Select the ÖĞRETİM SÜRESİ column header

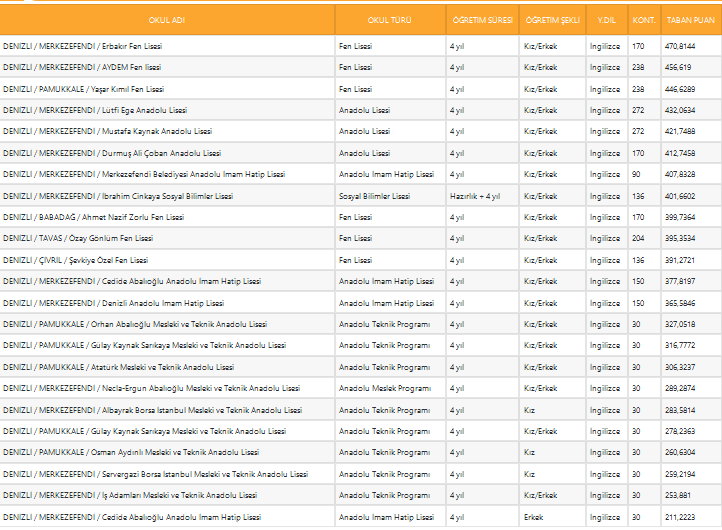coord(481,20)
